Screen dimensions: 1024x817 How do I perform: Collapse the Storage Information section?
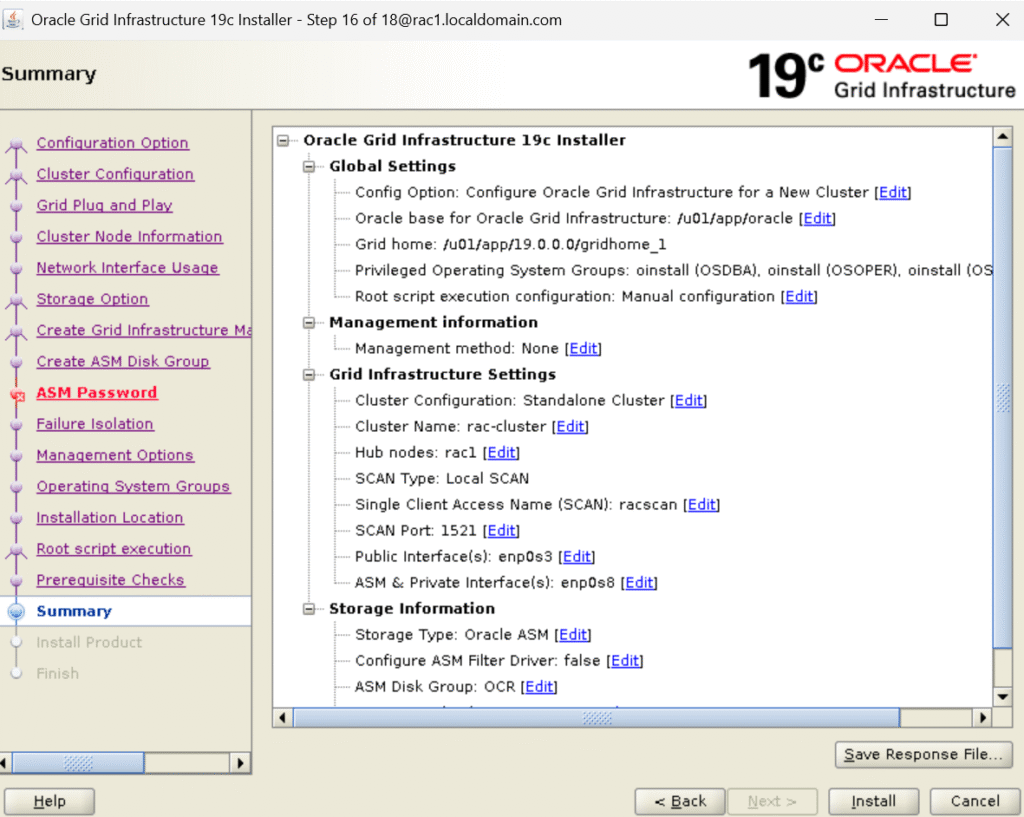point(310,609)
